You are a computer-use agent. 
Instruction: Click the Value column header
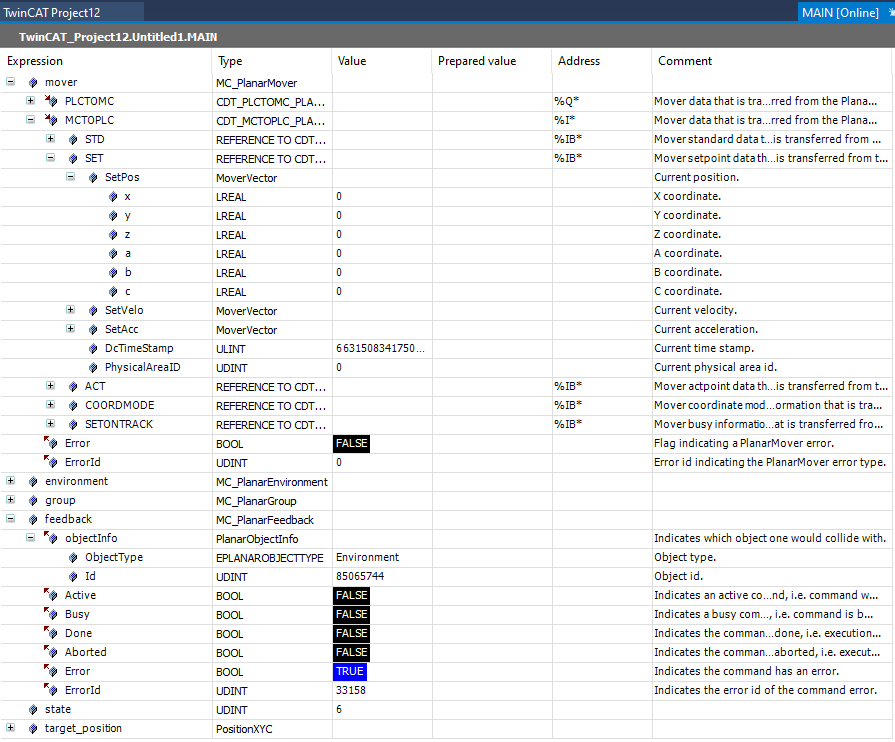(x=382, y=61)
